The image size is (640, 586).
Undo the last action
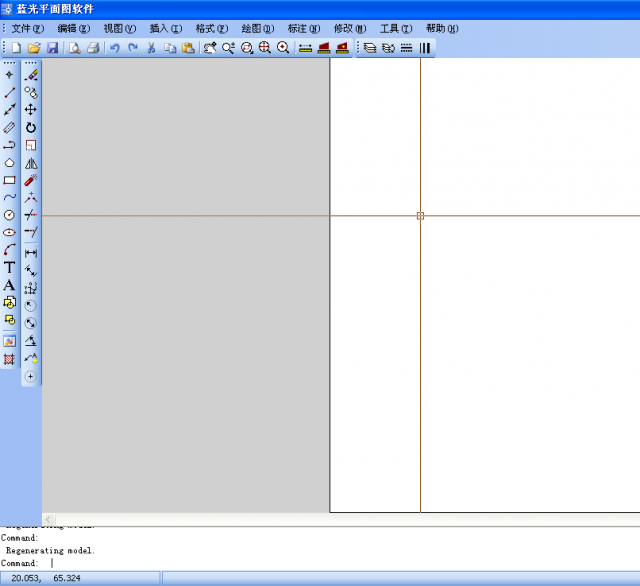[114, 47]
